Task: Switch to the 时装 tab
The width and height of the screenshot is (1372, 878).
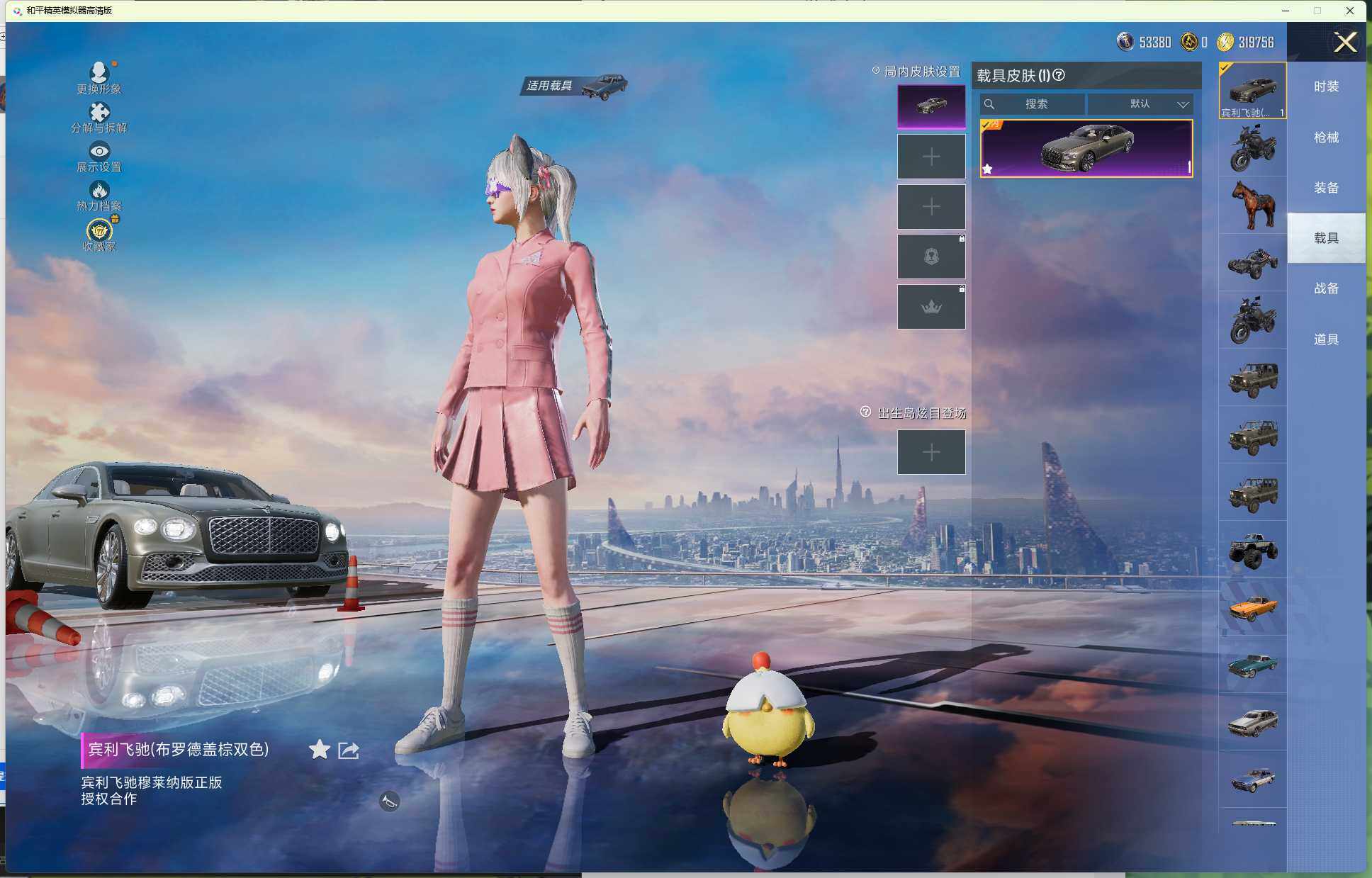Action: [x=1326, y=86]
